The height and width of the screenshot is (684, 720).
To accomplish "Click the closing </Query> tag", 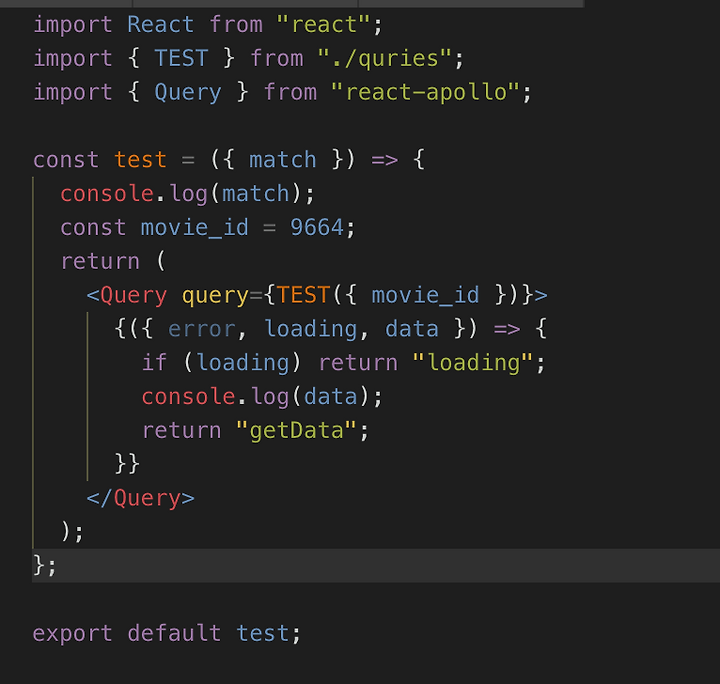I will (x=141, y=499).
